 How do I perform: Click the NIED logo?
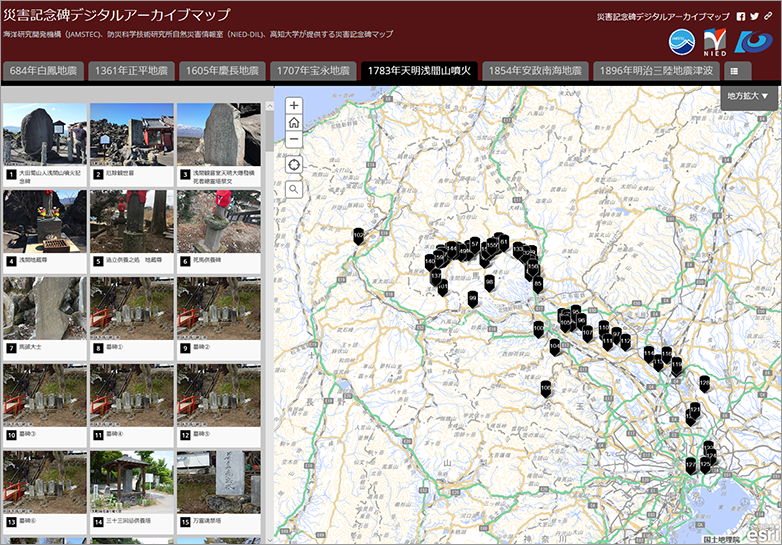(x=716, y=43)
